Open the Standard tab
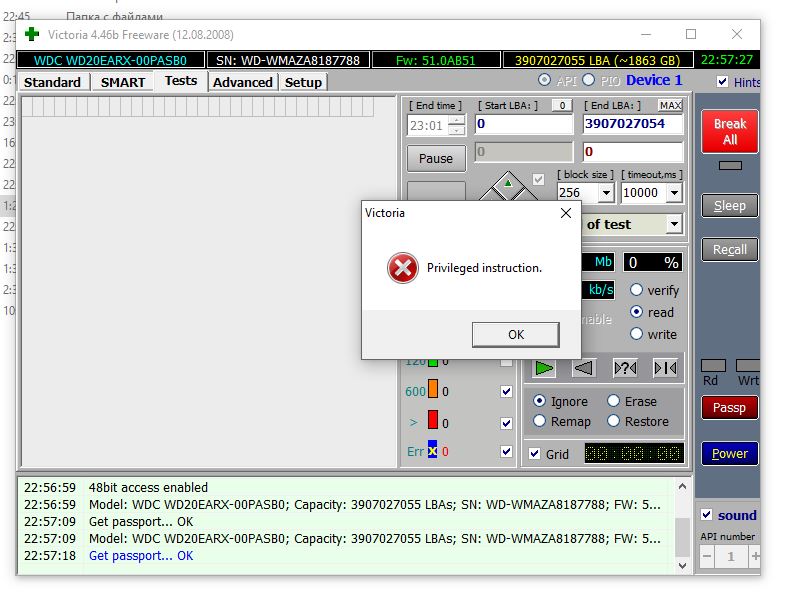The image size is (791, 599). tap(52, 82)
